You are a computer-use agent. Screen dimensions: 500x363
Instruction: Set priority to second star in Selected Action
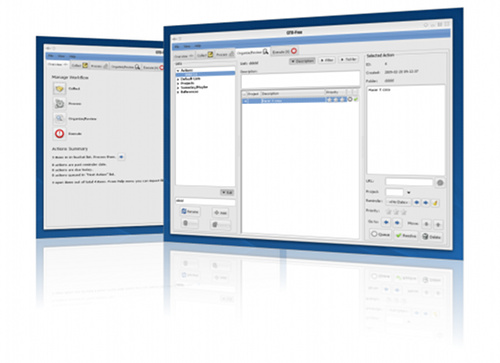396,212
